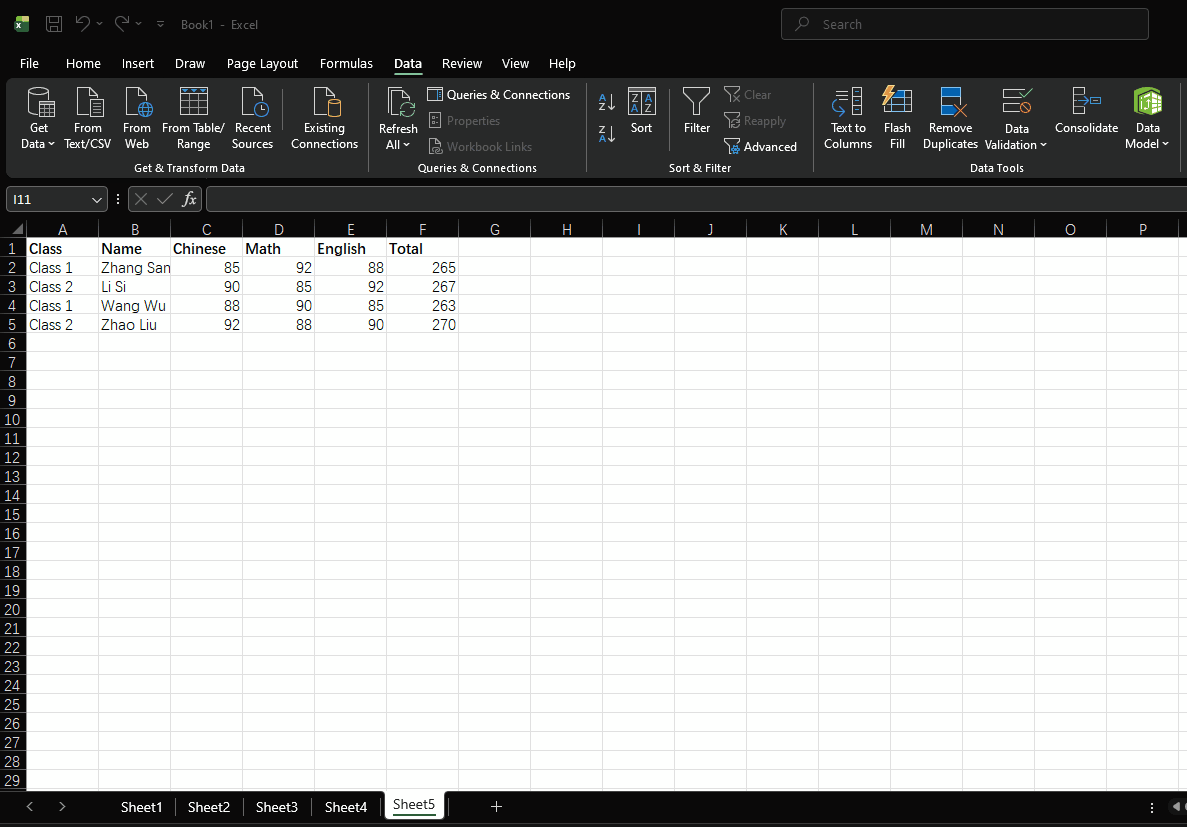Toggle the Queries & Connections pane
The height and width of the screenshot is (827, 1187).
(499, 95)
